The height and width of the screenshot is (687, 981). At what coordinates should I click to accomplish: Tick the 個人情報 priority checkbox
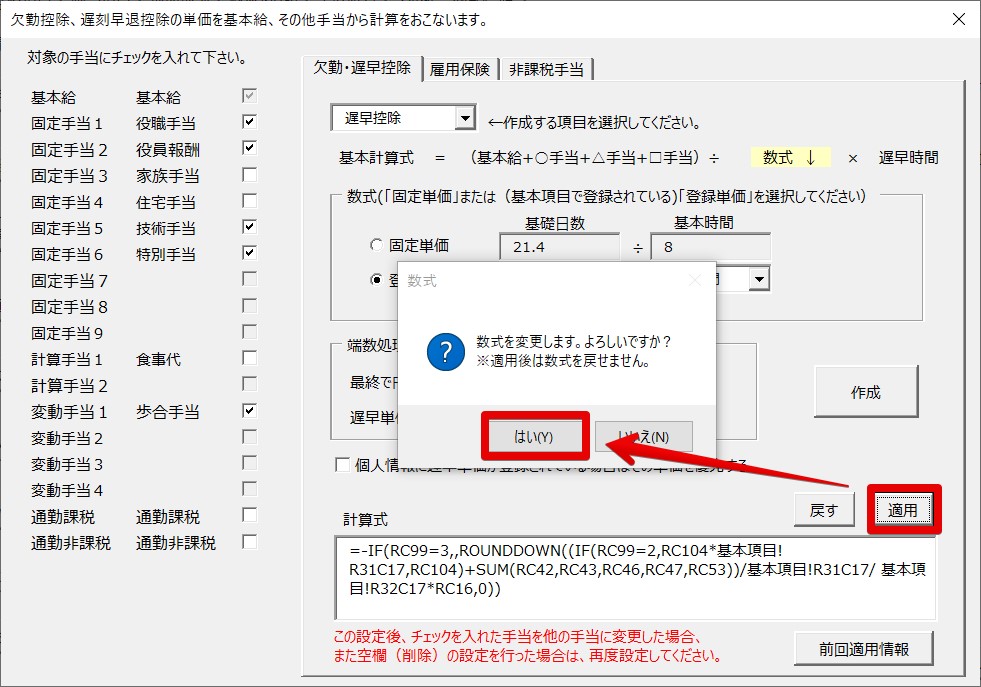[x=342, y=464]
